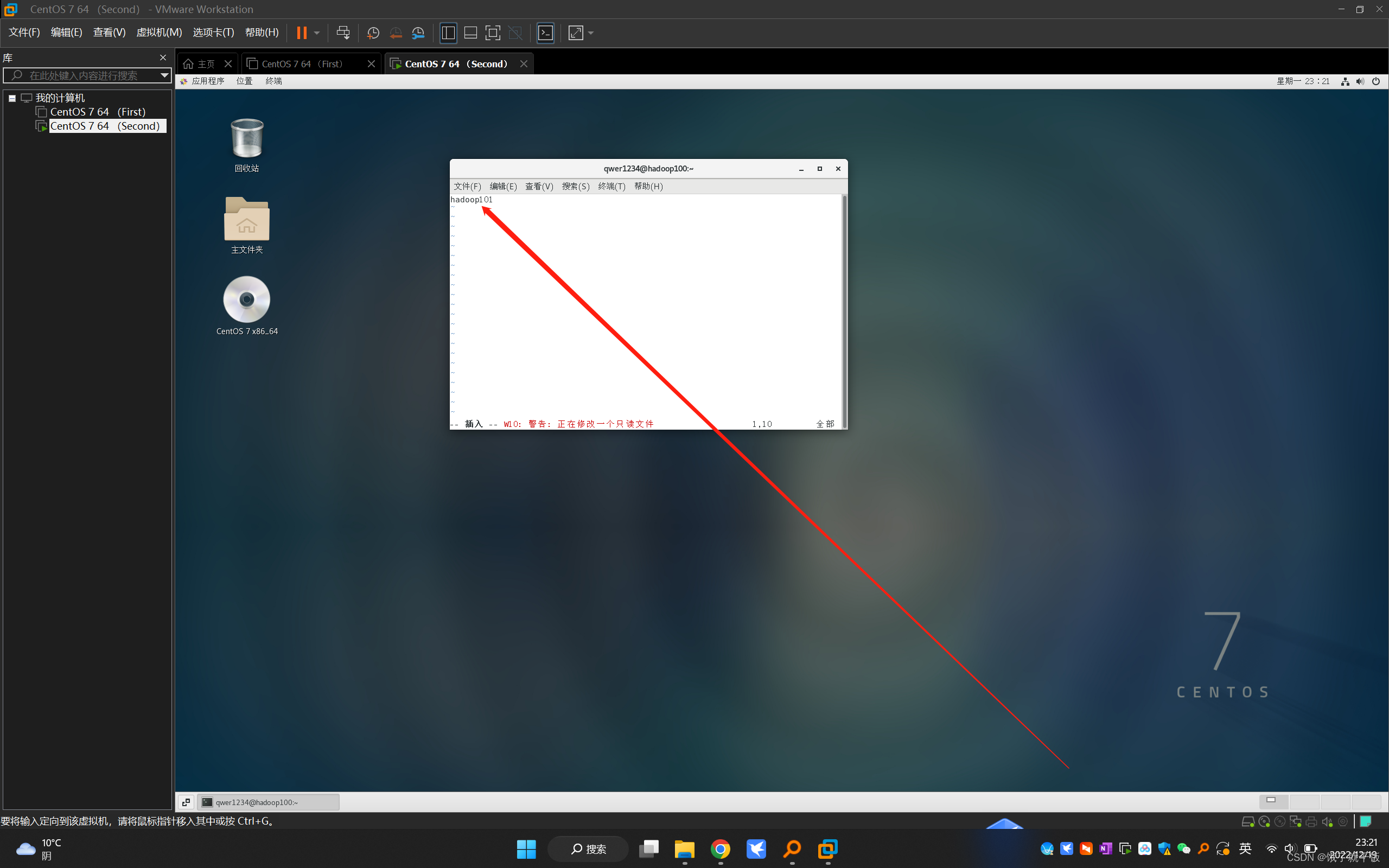Screen dimensions: 1389x868
Task: Click the CentOS power icon
Action: click(x=1376, y=81)
